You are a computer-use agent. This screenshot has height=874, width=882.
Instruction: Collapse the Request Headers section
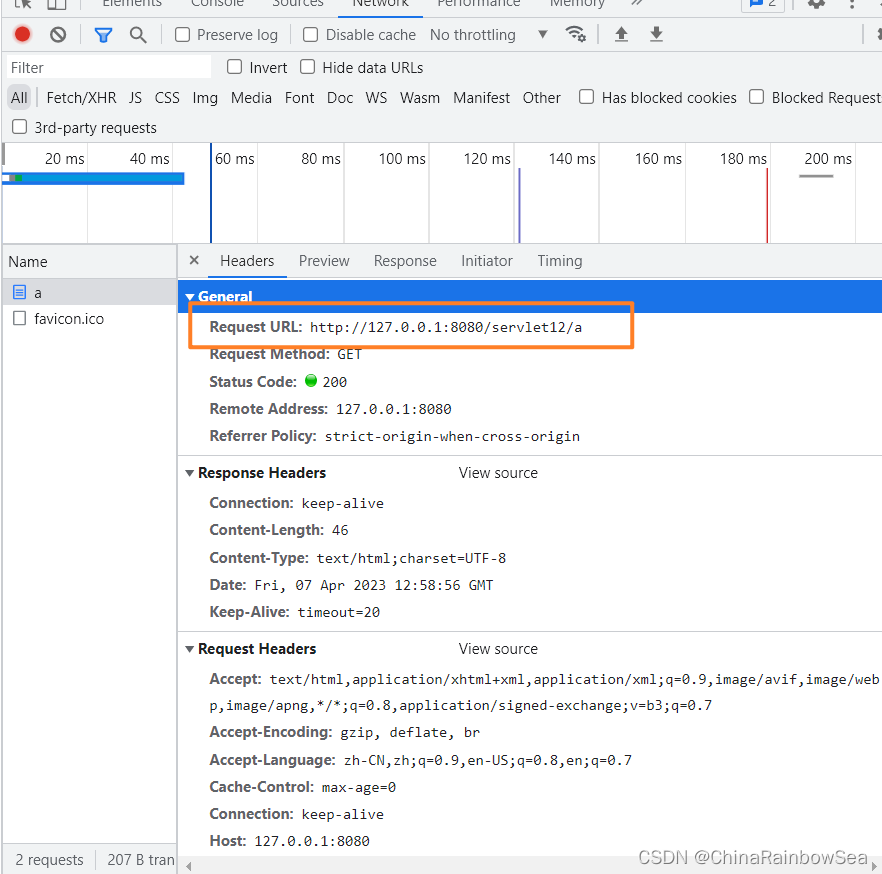pos(190,649)
